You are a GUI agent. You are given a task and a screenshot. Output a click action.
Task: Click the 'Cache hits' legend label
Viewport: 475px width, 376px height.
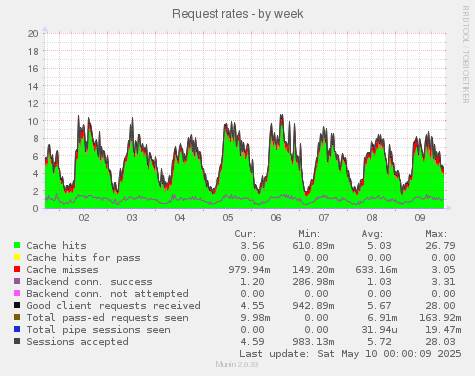(x=56, y=246)
